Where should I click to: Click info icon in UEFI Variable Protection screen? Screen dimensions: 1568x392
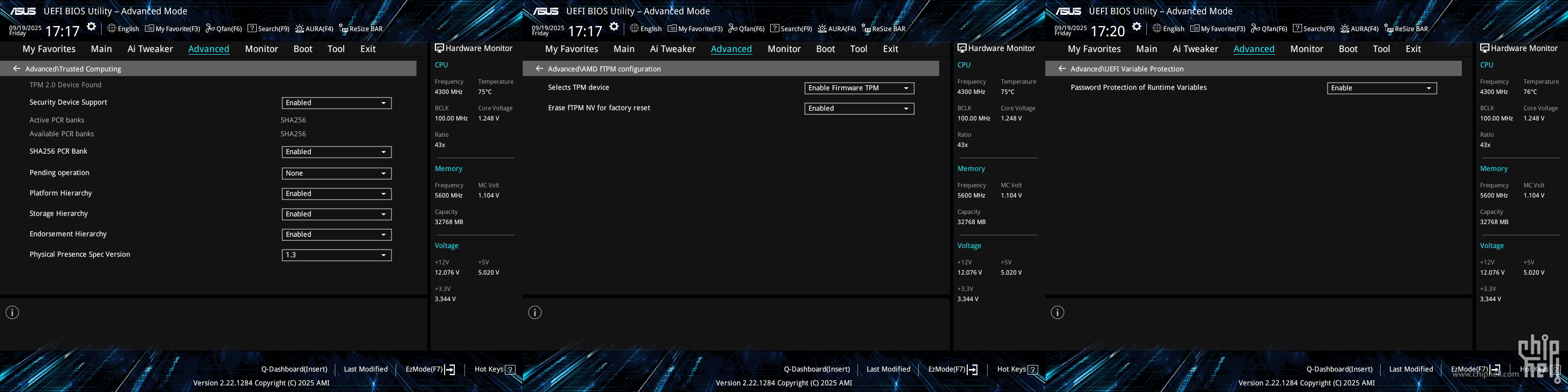(x=1058, y=312)
